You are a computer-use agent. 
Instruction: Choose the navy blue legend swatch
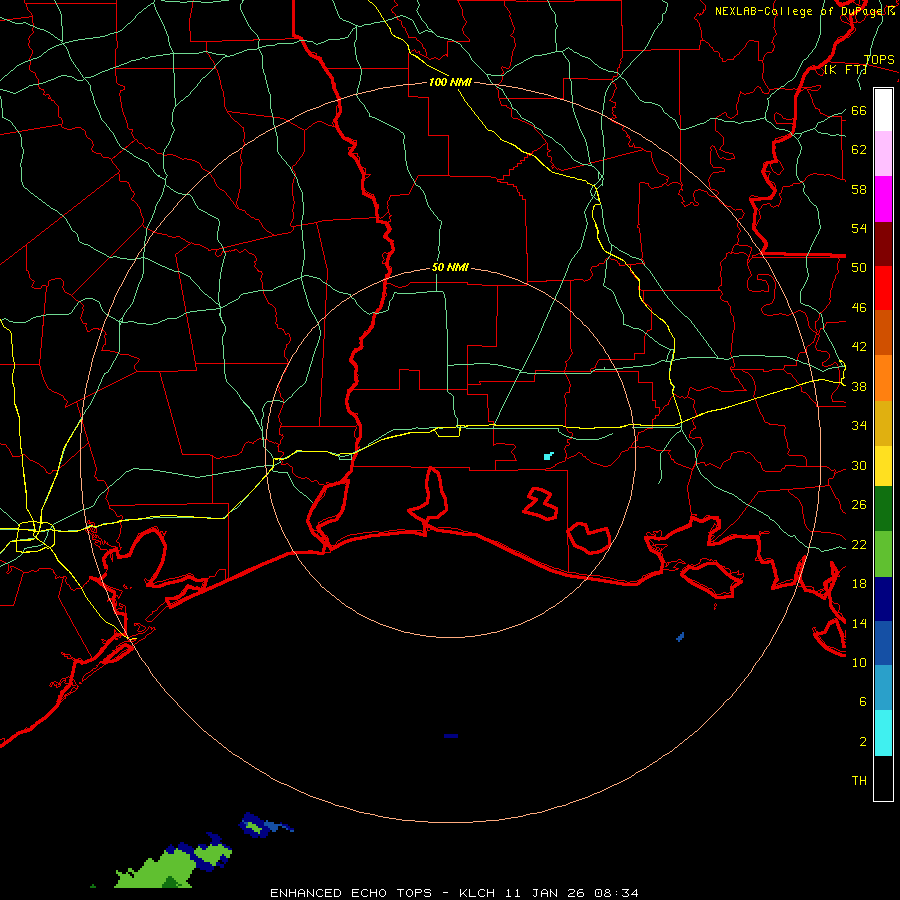click(x=883, y=599)
